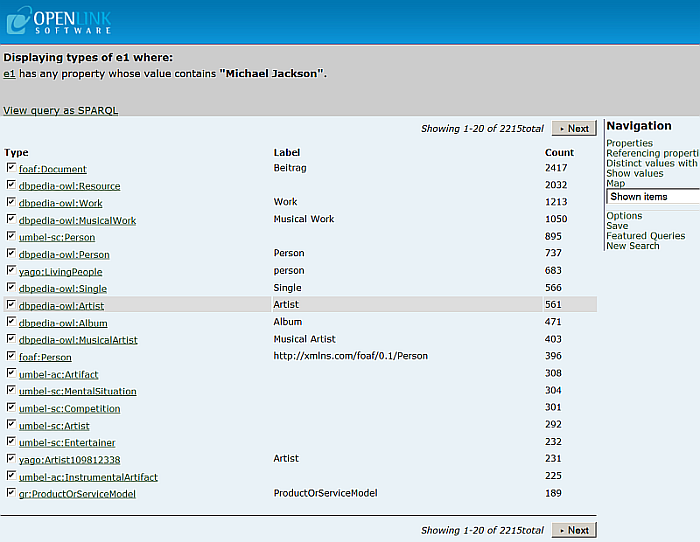Uncheck the dbpedia-owl:MusicalArtist checkbox
The width and height of the screenshot is (700, 542).
click(11, 338)
